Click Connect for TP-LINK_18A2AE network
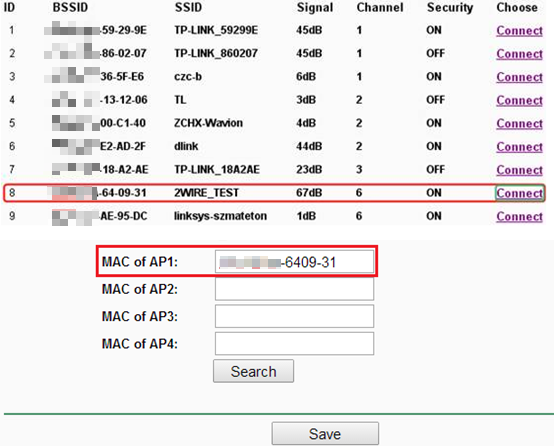The image size is (558, 446). pyautogui.click(x=519, y=170)
